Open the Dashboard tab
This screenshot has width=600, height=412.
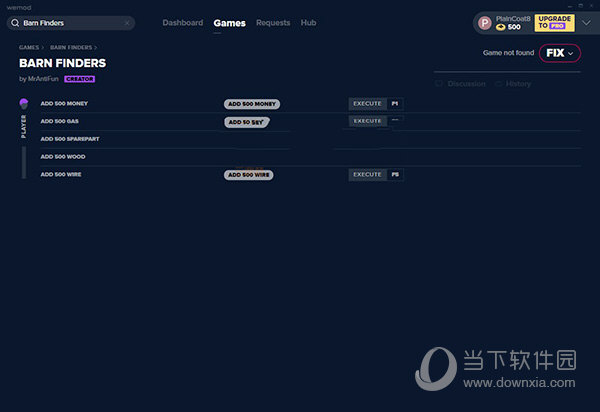tap(183, 23)
